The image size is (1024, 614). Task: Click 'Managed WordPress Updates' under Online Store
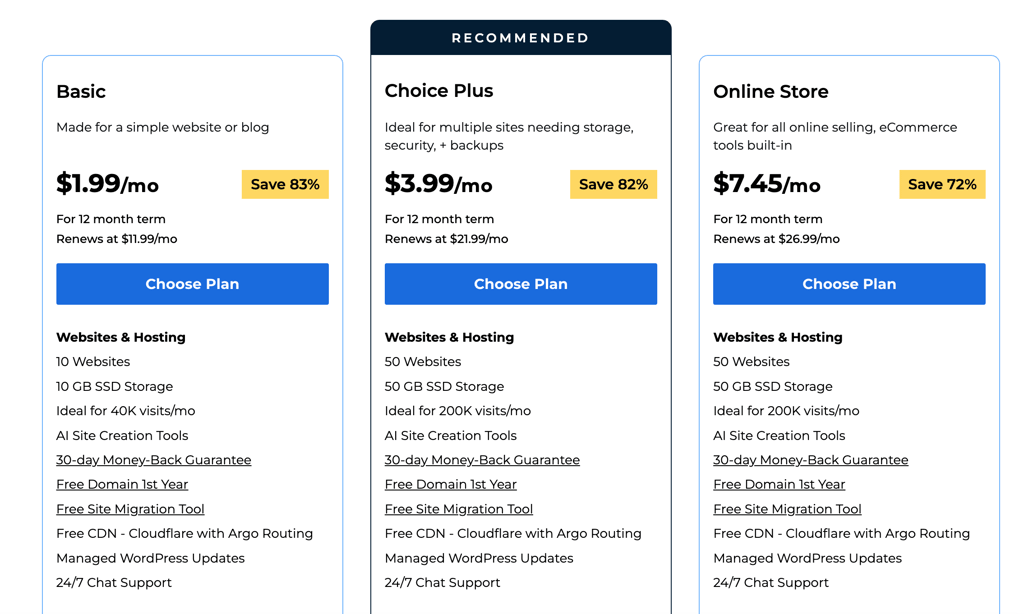(x=807, y=558)
